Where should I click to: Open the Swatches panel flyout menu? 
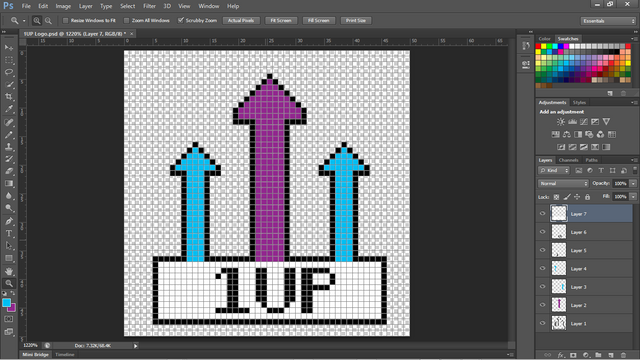tap(634, 39)
